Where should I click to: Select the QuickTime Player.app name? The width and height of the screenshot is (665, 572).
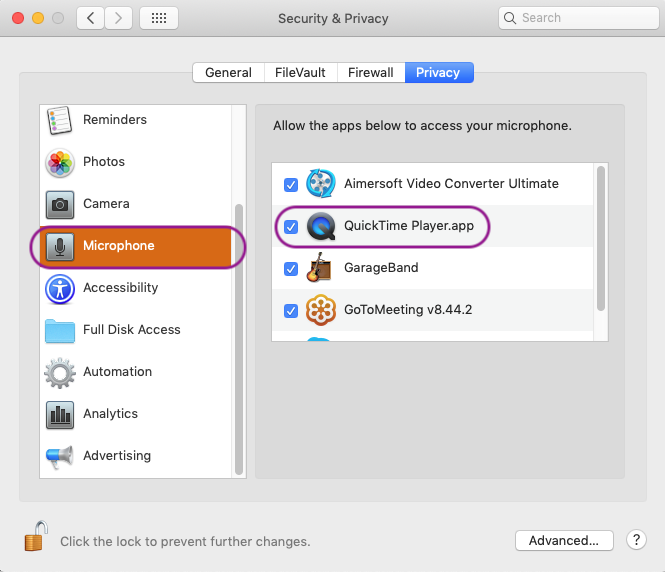[409, 226]
